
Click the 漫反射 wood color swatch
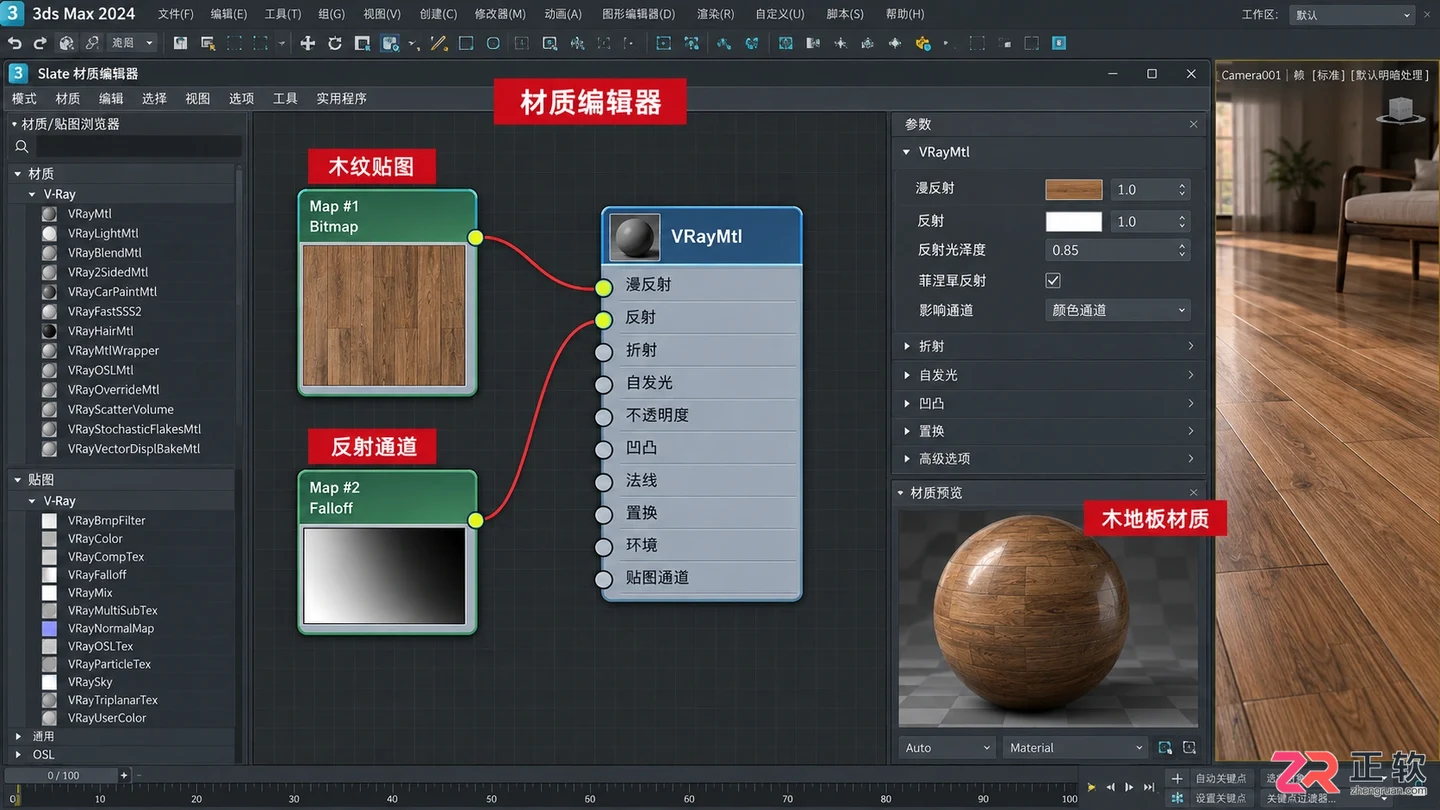pos(1074,190)
